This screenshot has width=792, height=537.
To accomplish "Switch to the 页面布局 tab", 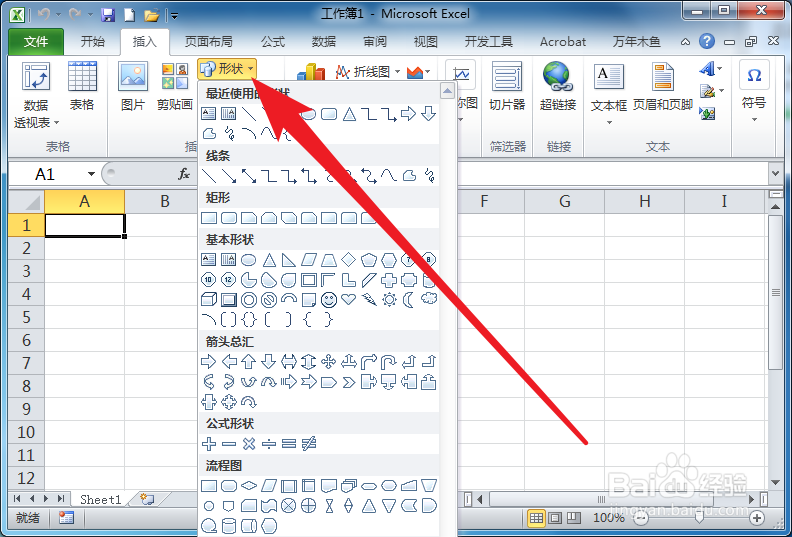I will tap(209, 41).
